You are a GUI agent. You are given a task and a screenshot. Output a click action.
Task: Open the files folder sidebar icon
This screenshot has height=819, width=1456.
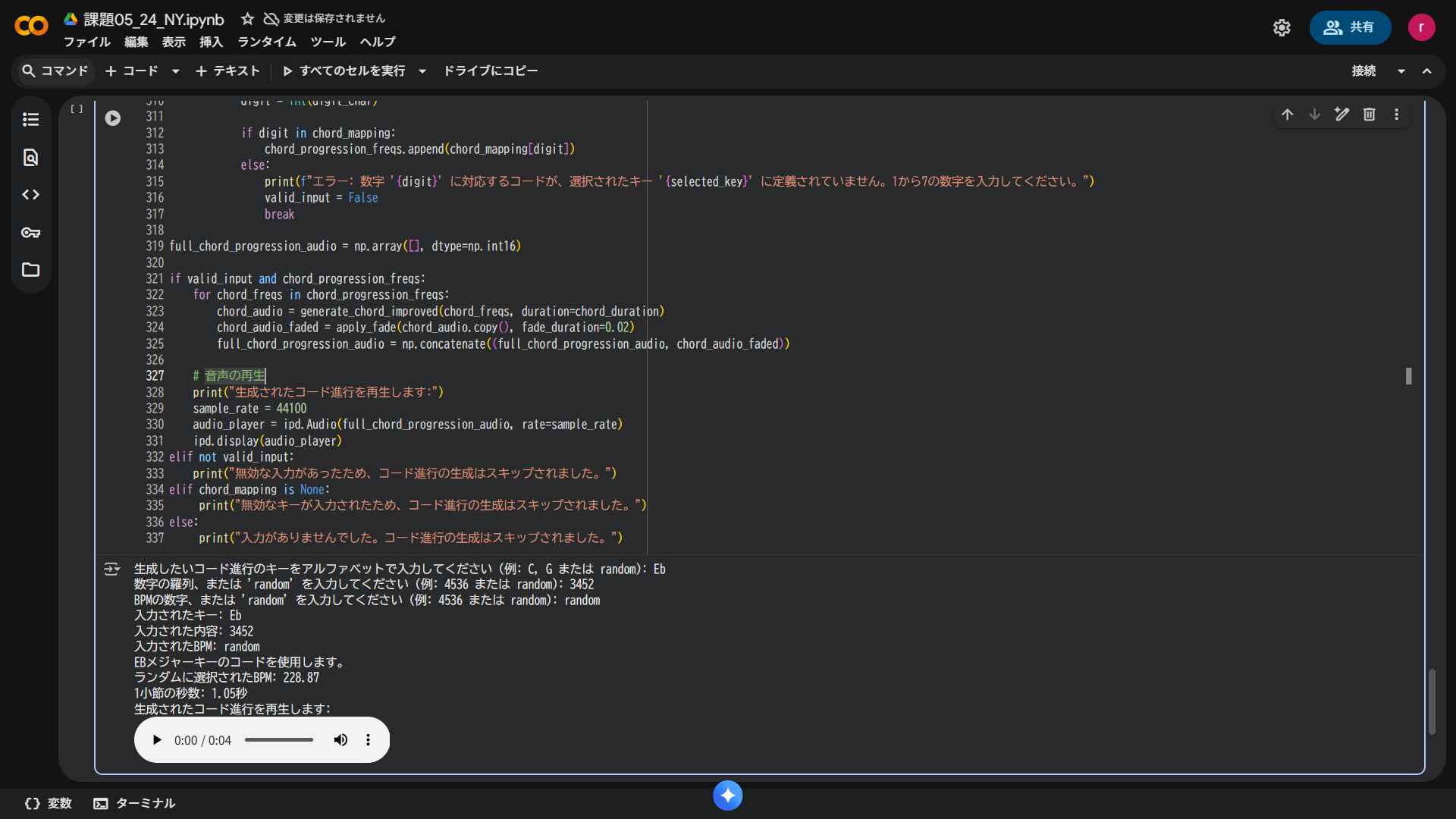pos(31,270)
